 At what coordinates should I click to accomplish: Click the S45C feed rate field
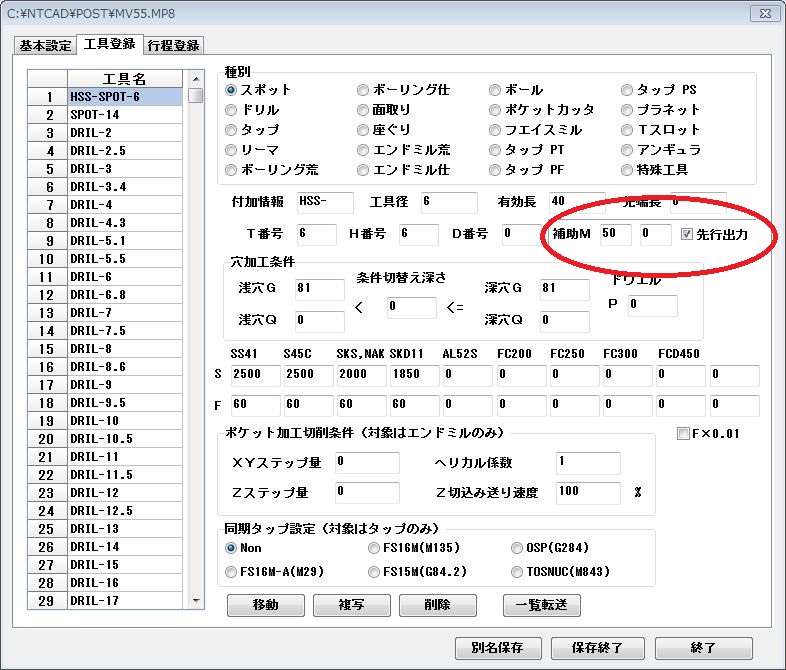[x=308, y=405]
